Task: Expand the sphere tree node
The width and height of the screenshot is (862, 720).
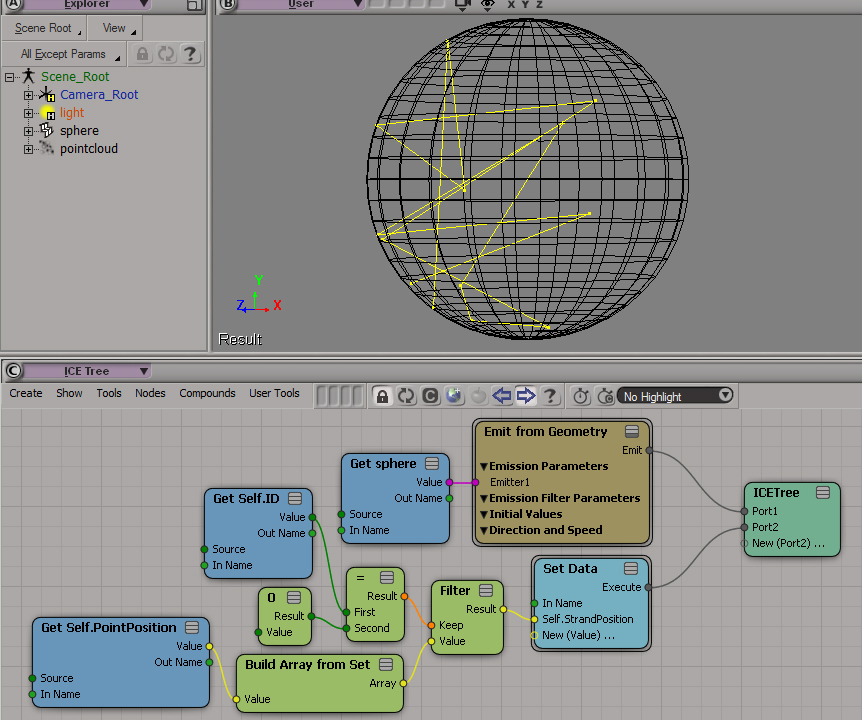Action: (29, 131)
